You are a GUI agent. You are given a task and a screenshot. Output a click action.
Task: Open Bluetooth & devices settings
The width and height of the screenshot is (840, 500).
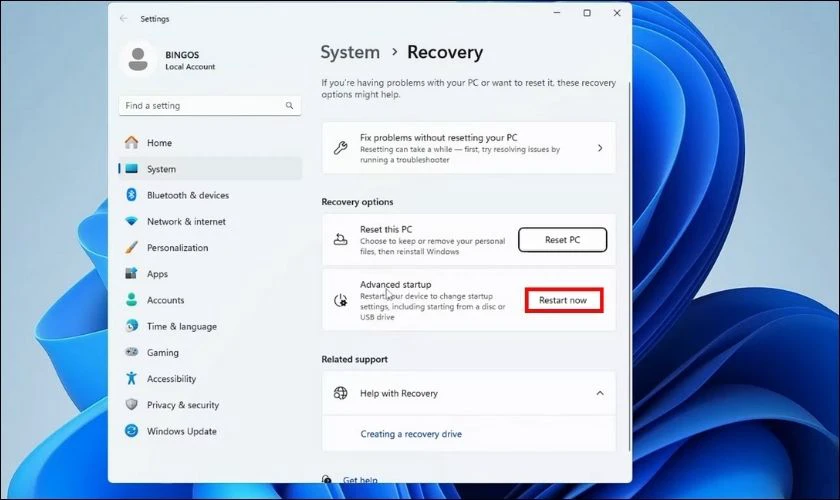210,195
